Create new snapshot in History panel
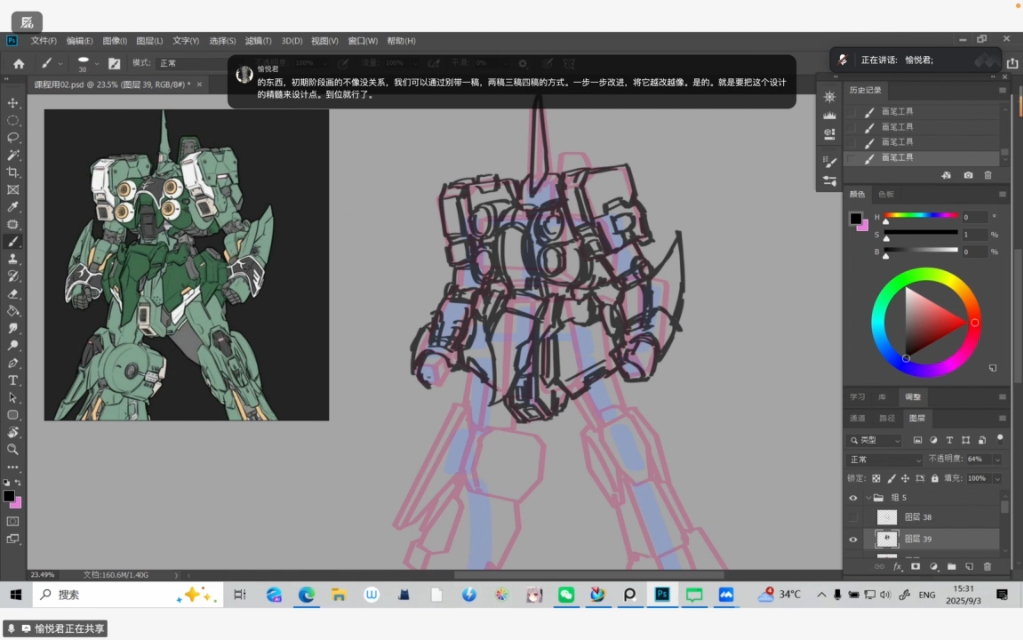The image size is (1023, 640). pyautogui.click(x=968, y=175)
